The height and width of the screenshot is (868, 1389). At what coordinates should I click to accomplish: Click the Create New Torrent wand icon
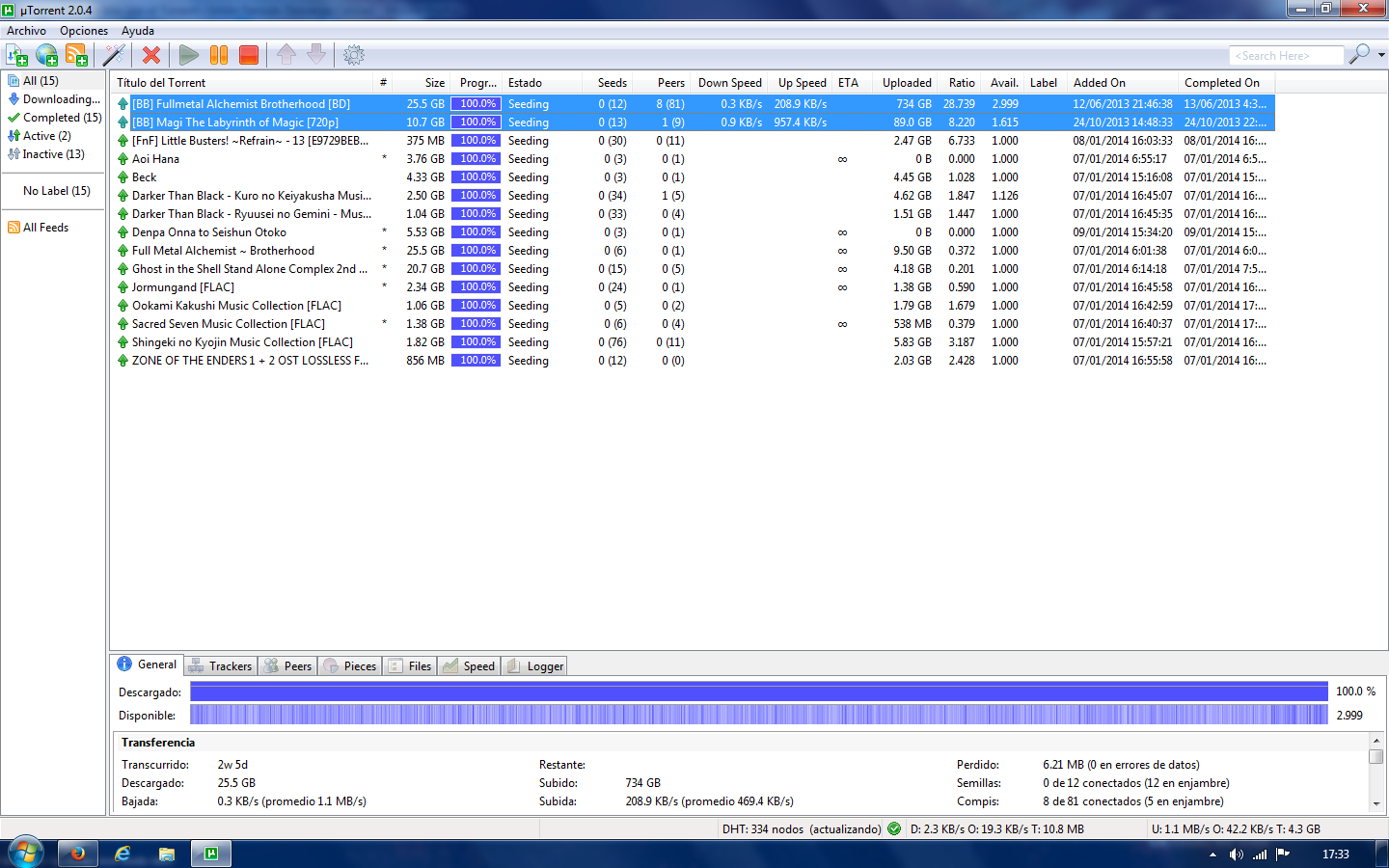[x=114, y=55]
